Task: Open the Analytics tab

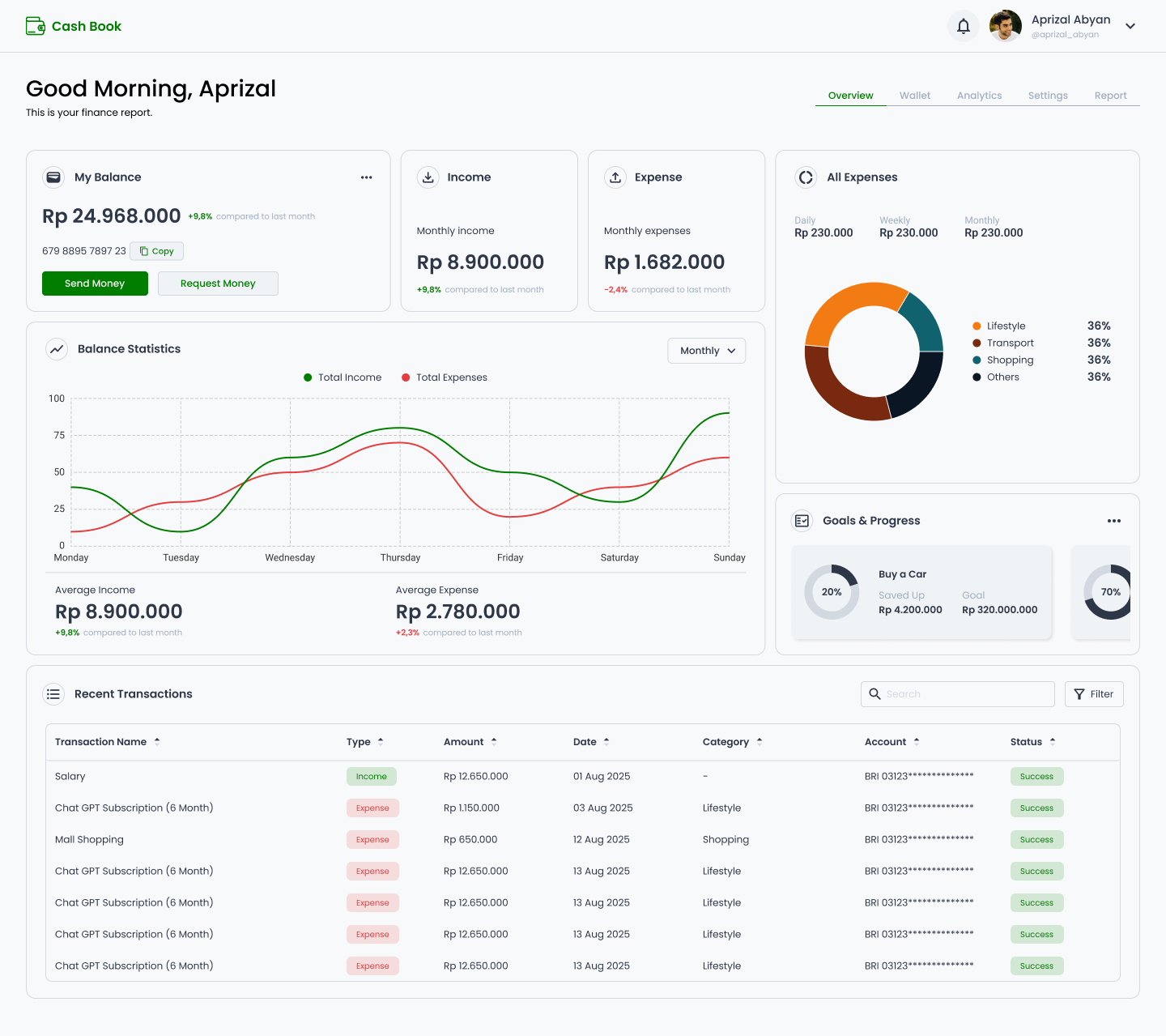Action: click(x=979, y=96)
